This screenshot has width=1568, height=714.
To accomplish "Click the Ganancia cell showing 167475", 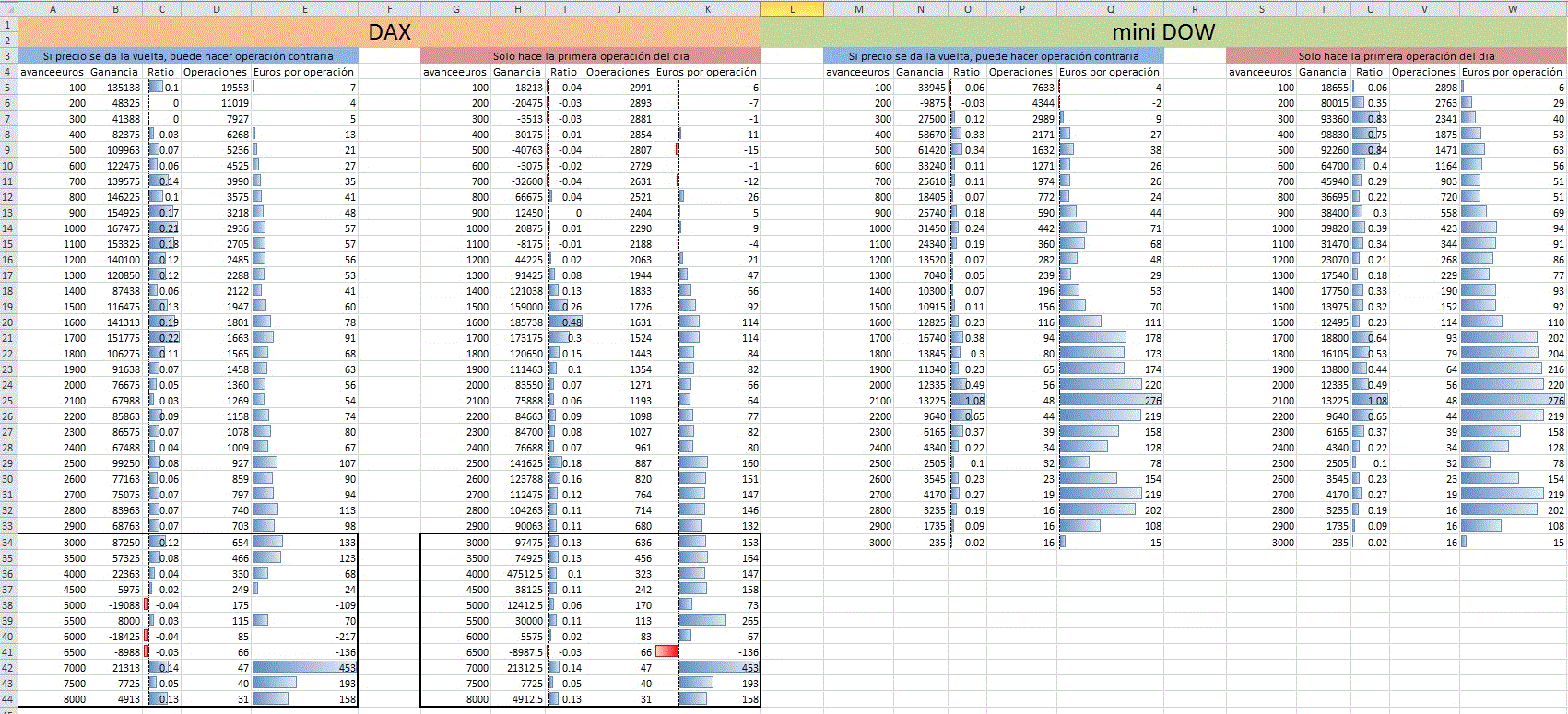I will (116, 228).
